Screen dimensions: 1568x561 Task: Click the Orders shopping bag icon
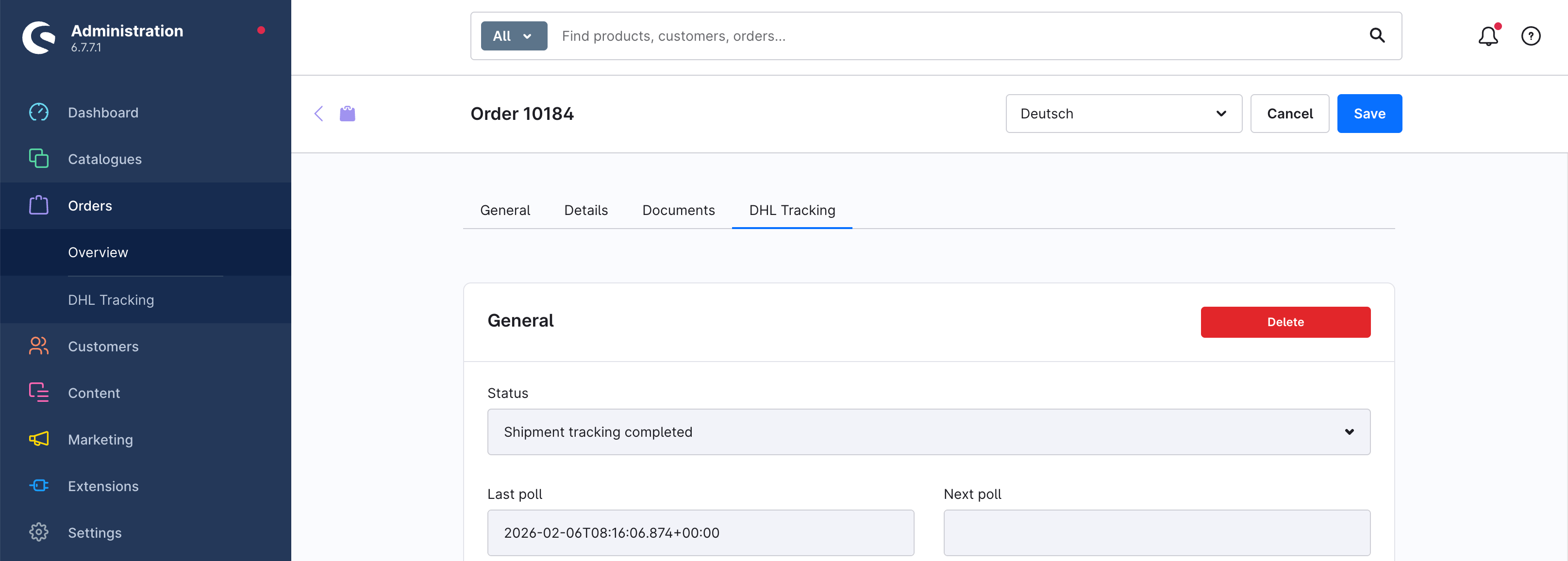coord(39,205)
